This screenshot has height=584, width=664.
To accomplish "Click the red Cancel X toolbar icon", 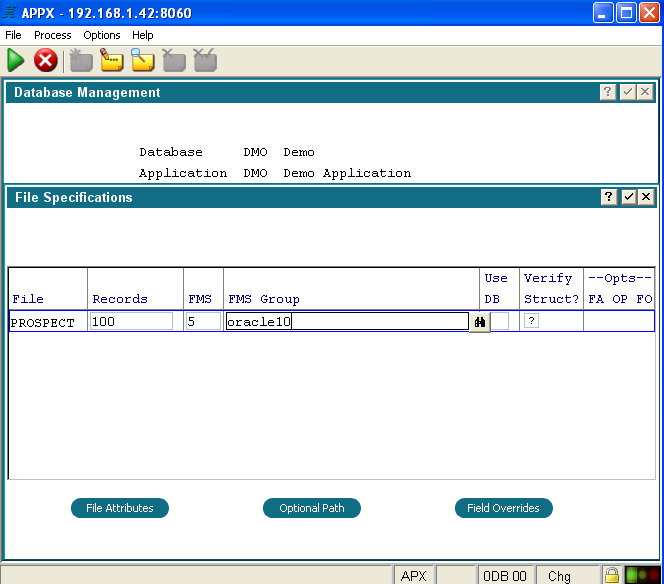I will 45,61.
